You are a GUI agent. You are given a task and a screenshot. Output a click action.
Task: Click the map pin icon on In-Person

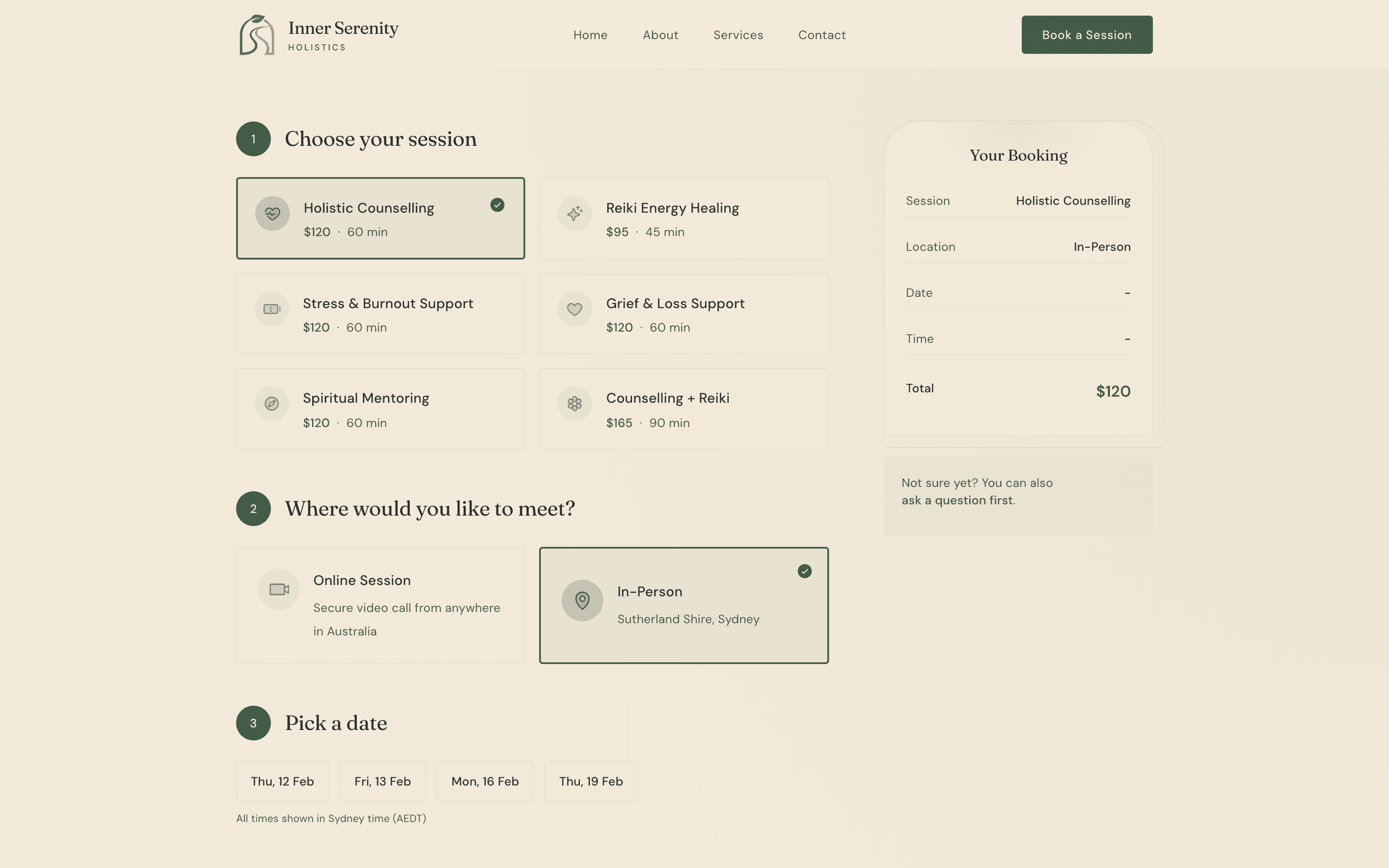pyautogui.click(x=582, y=601)
